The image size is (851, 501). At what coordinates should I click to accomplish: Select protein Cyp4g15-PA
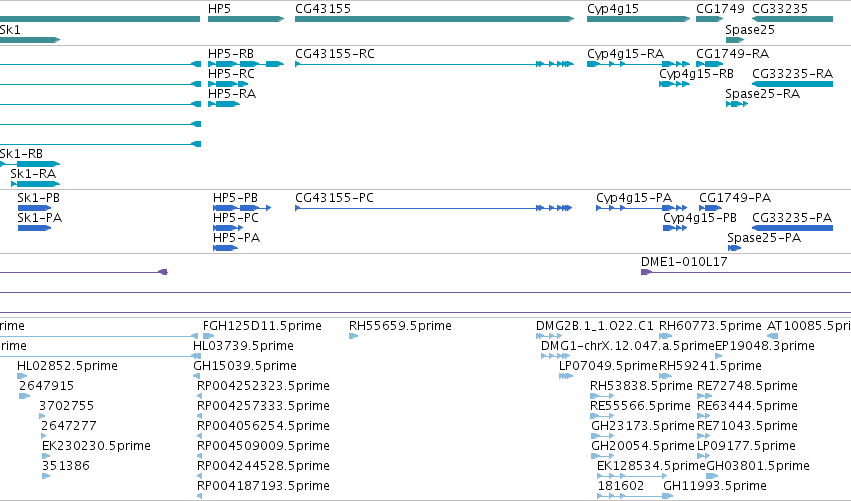tap(642, 208)
